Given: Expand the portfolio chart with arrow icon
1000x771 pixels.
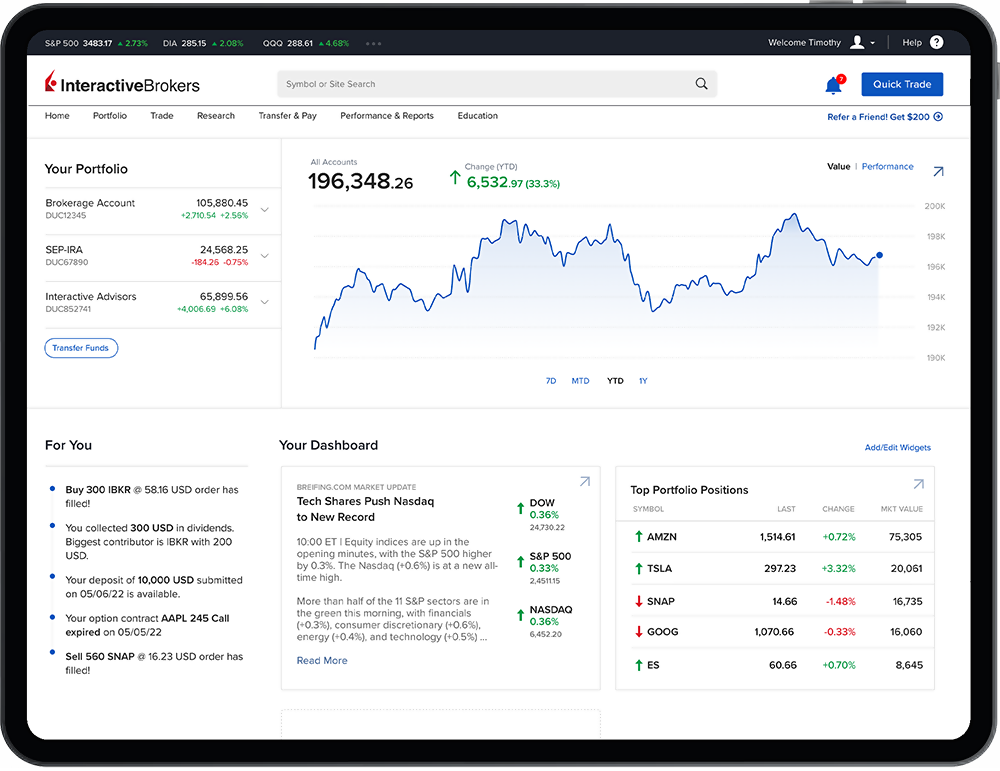Looking at the screenshot, I should (x=938, y=172).
